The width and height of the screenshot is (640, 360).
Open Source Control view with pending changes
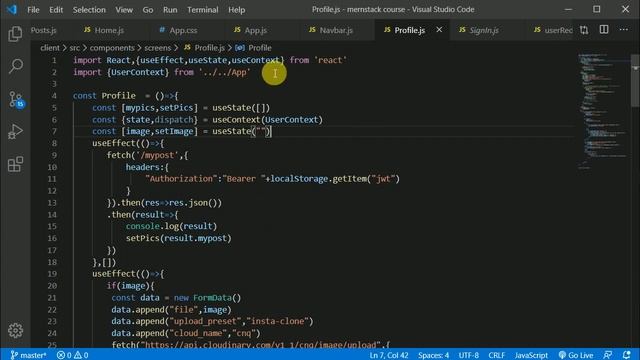16,99
